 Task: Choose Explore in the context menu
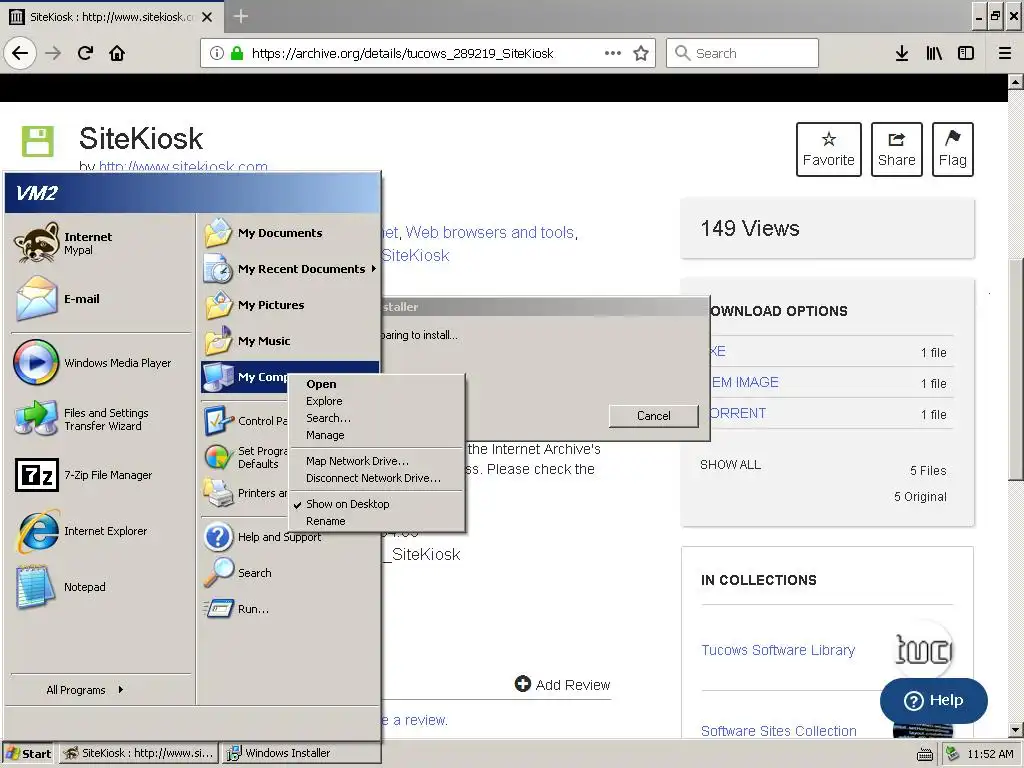[x=376, y=401]
